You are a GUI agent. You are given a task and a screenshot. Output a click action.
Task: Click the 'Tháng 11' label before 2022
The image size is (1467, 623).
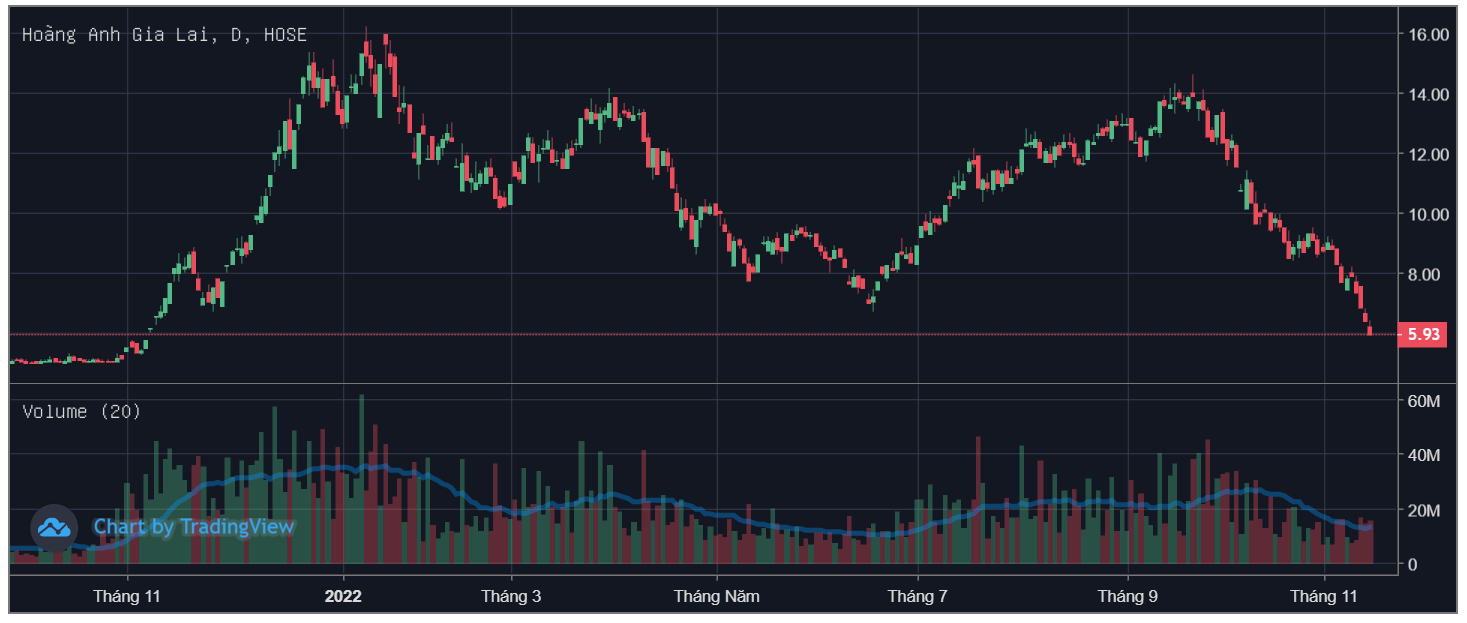[x=127, y=596]
